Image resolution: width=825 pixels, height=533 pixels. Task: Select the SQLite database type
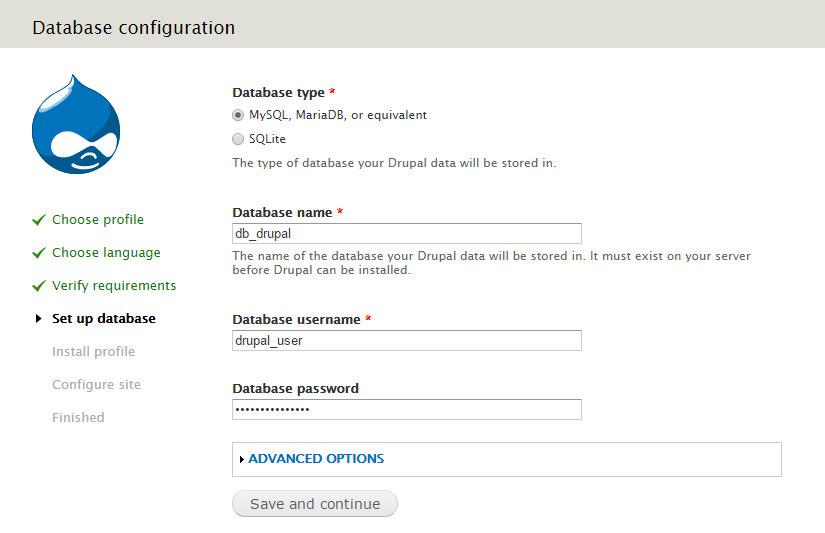238,139
